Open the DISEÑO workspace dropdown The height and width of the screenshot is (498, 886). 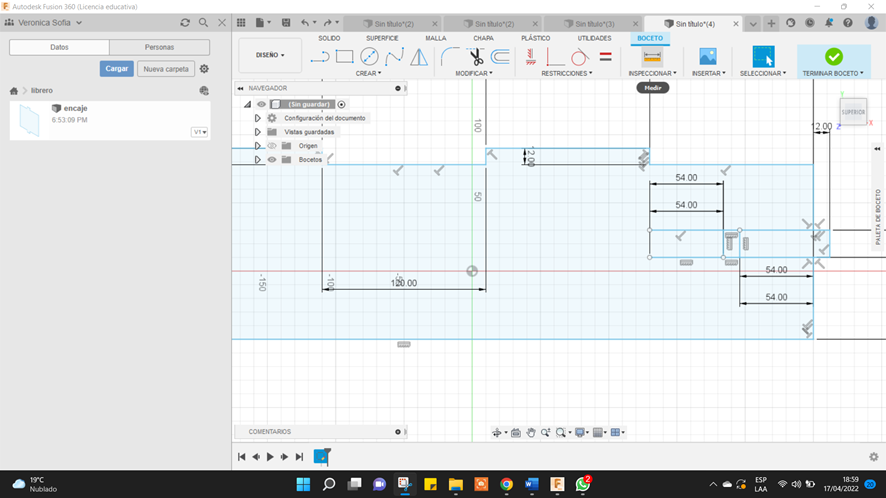[x=270, y=55]
